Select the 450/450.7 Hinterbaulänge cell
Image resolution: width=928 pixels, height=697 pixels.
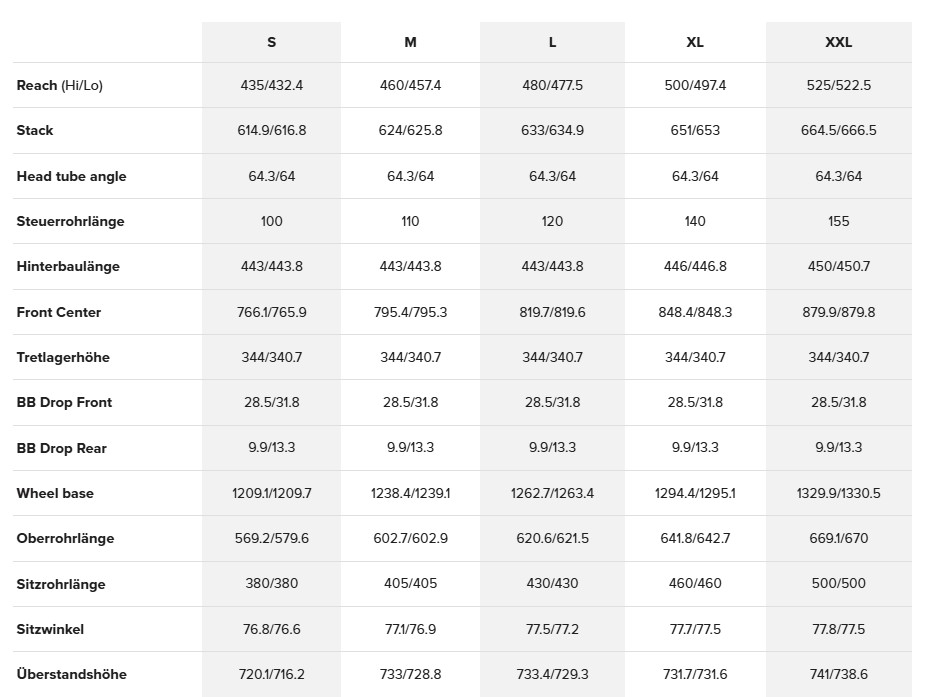point(838,266)
